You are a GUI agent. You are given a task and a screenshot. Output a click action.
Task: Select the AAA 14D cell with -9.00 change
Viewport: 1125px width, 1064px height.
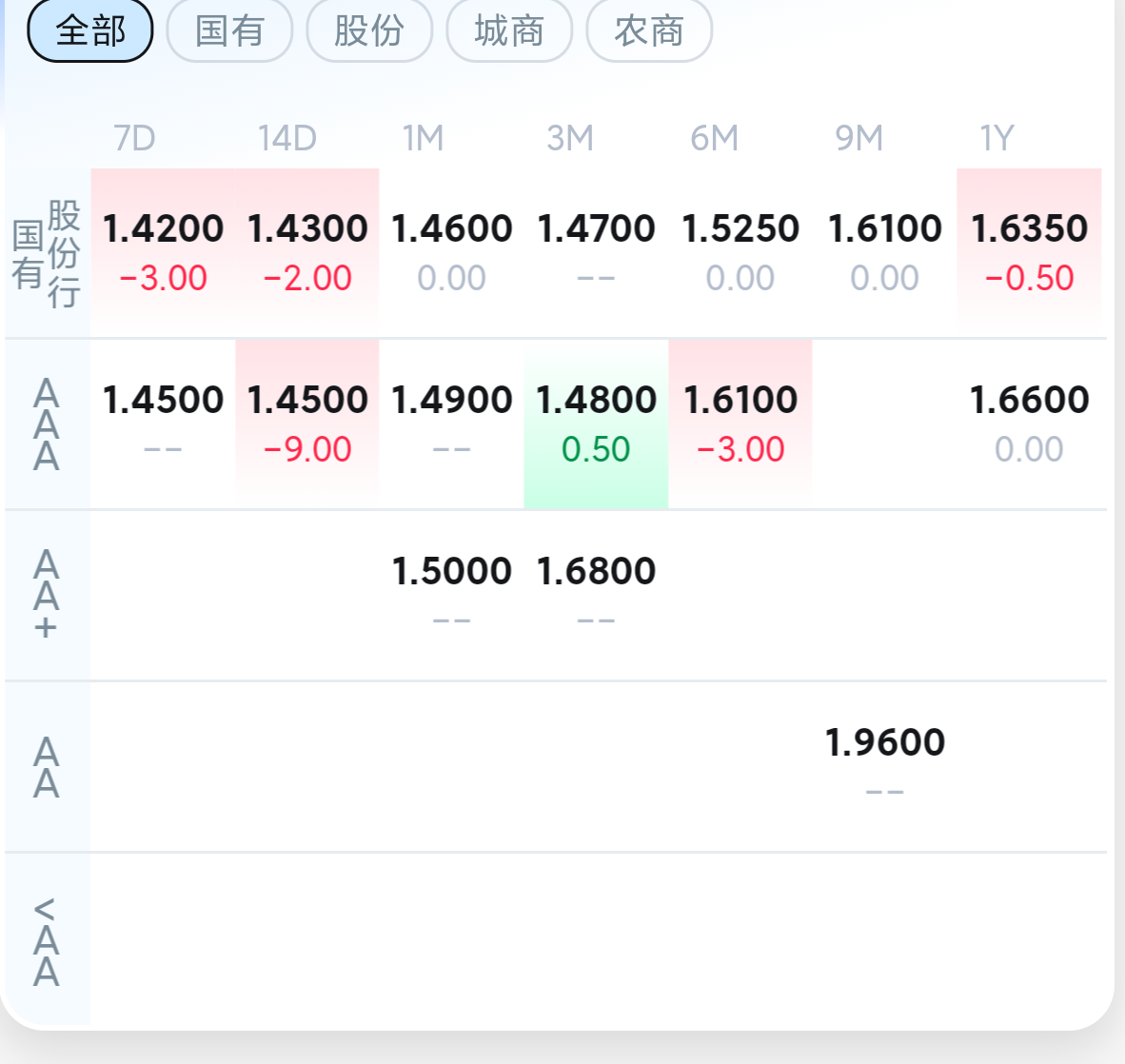tap(307, 424)
